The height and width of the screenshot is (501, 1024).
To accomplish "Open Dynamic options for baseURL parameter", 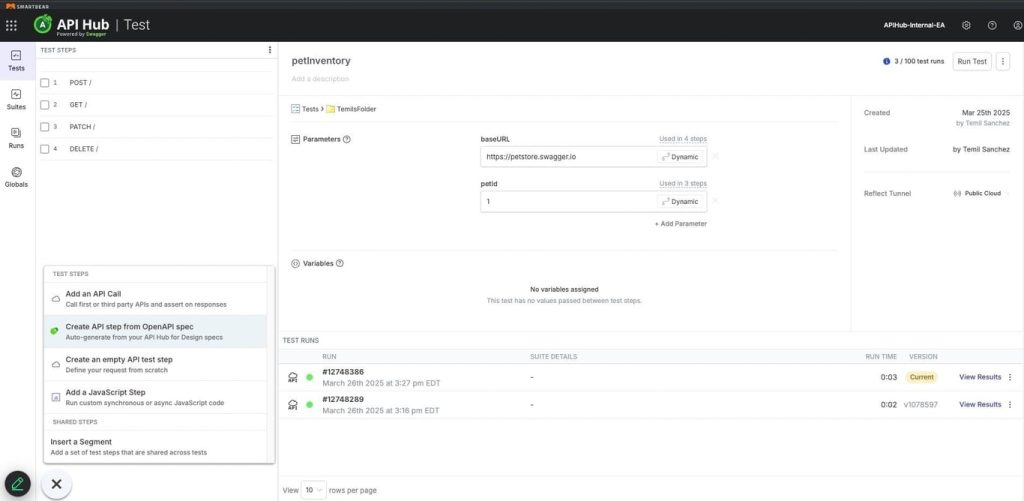I will (x=681, y=157).
